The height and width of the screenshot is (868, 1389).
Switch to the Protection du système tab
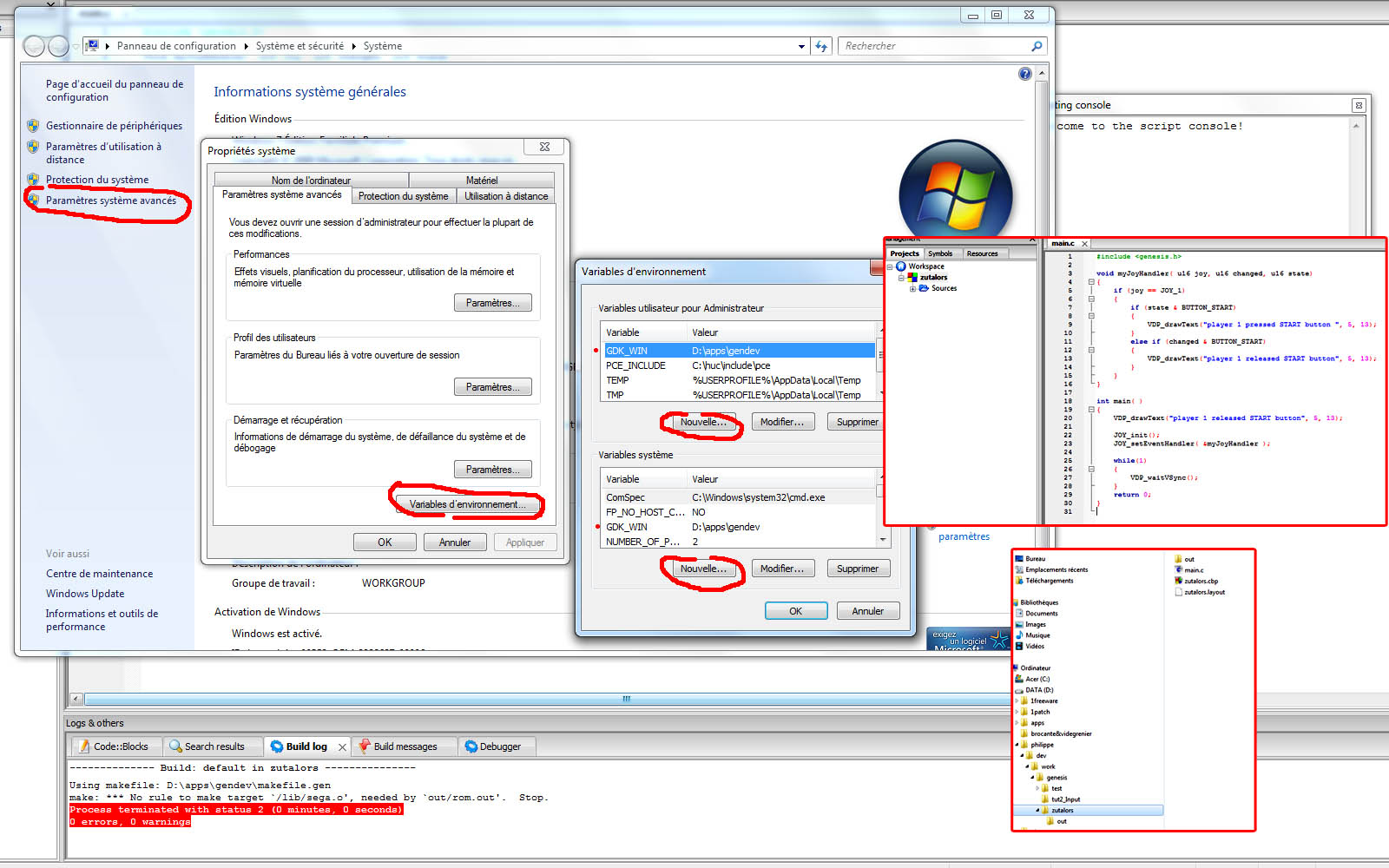tap(403, 196)
